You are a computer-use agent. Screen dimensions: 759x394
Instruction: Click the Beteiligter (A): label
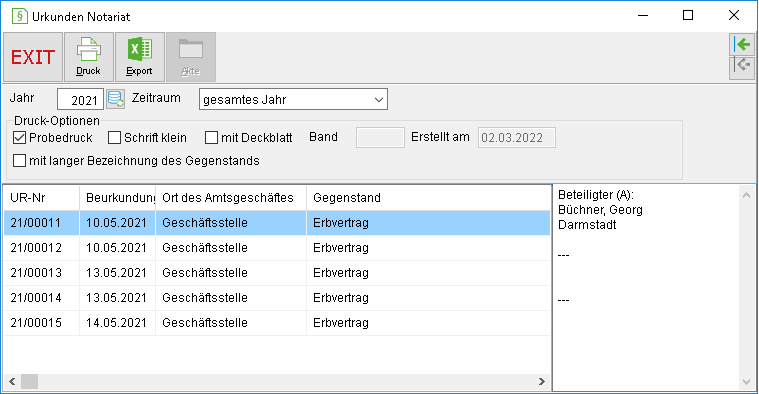(x=596, y=195)
